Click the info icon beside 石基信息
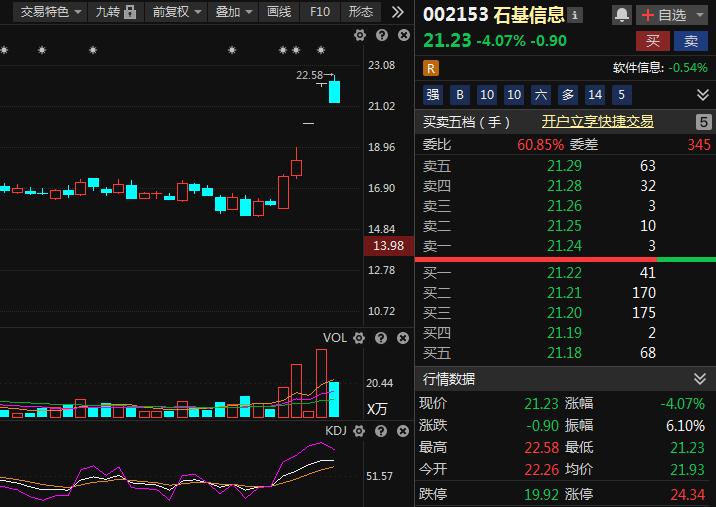 575,15
